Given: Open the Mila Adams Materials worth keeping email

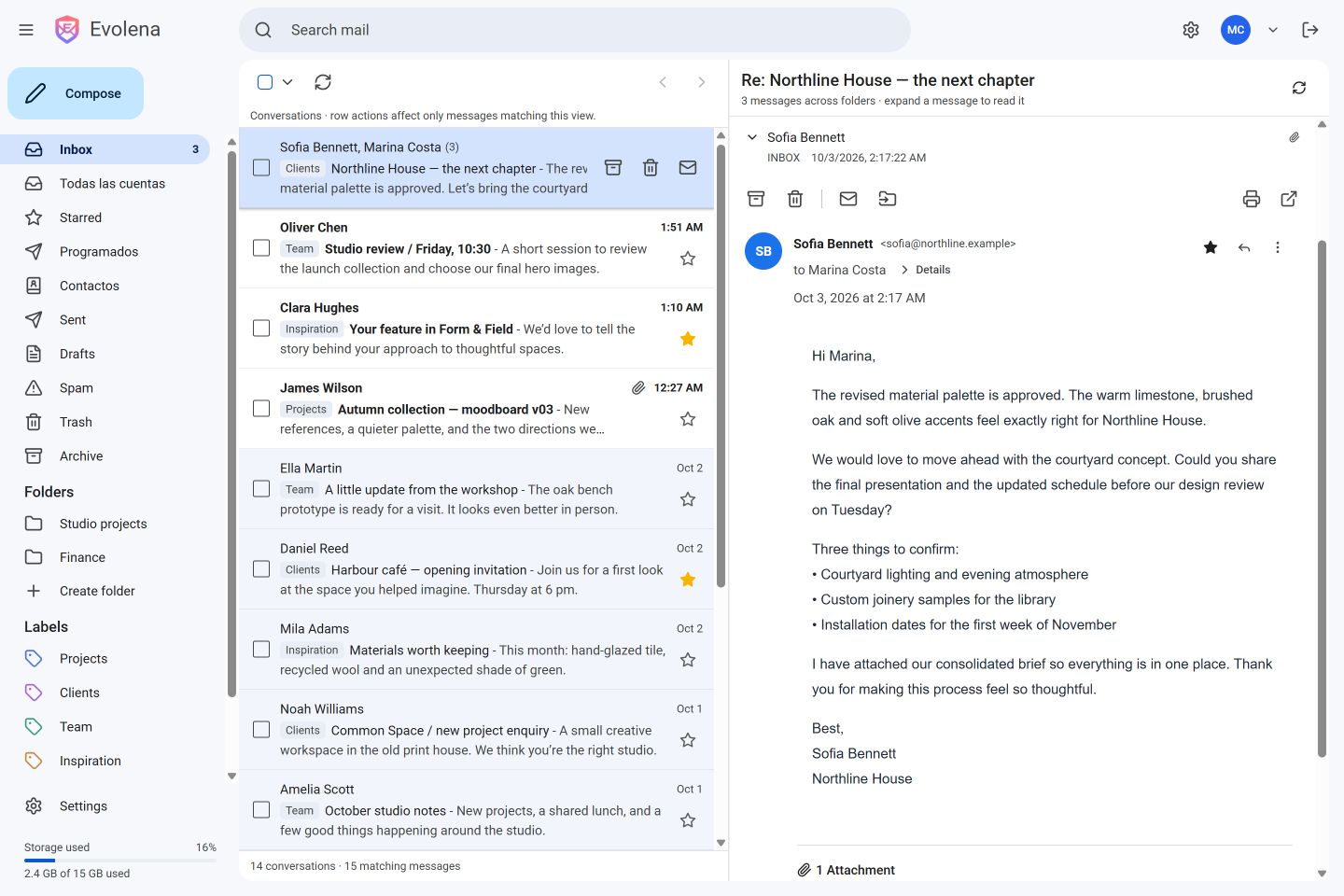Looking at the screenshot, I should click(x=476, y=650).
